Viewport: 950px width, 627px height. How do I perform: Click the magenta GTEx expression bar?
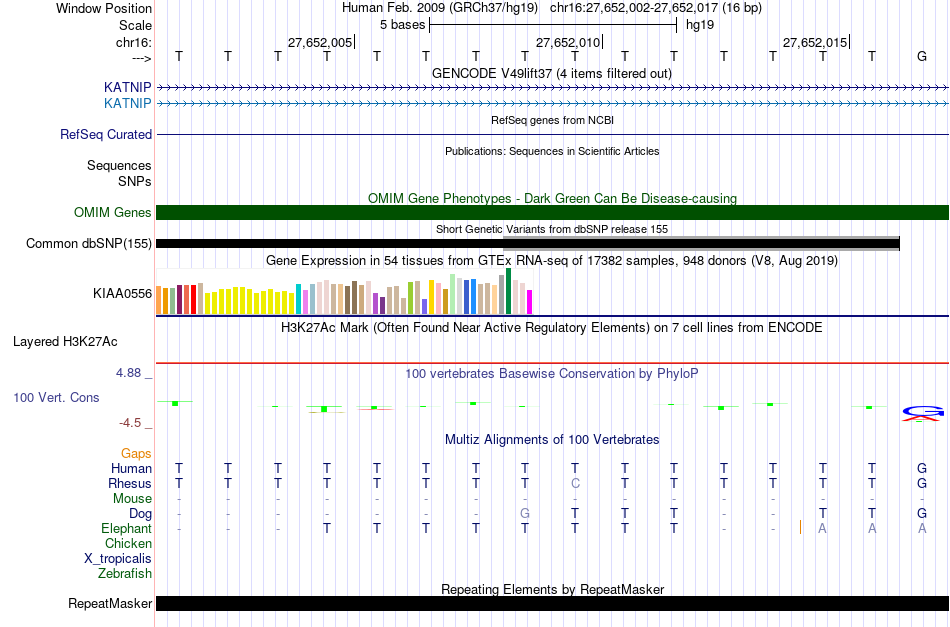(x=530, y=302)
